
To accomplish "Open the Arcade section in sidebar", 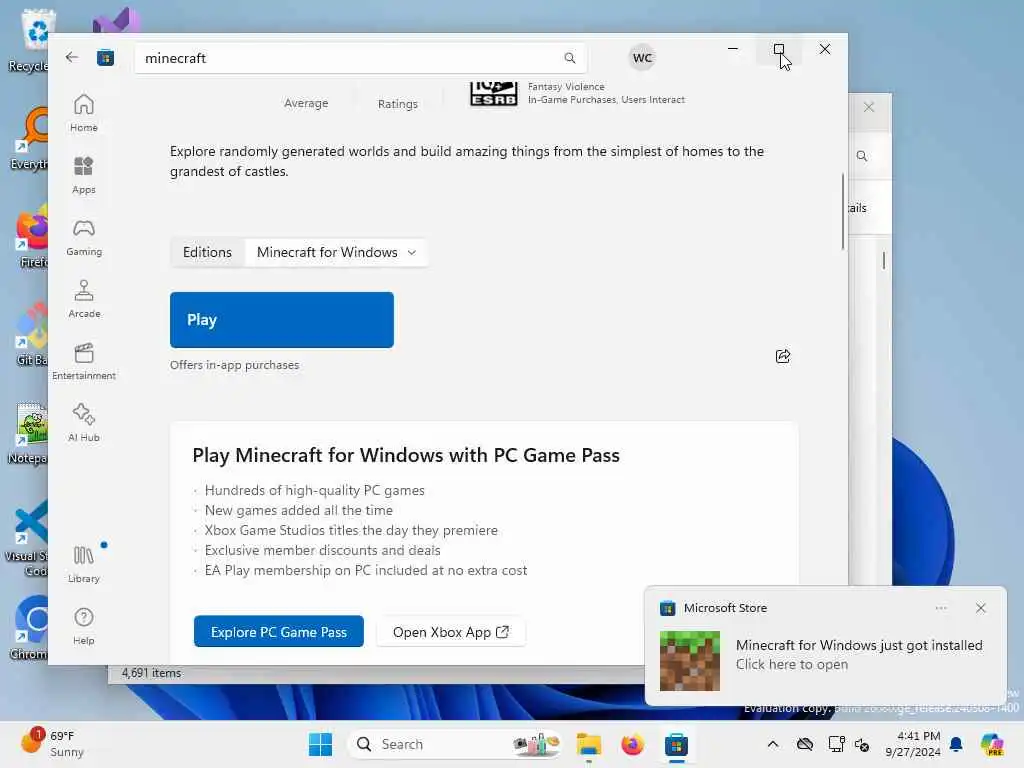I will [x=84, y=299].
